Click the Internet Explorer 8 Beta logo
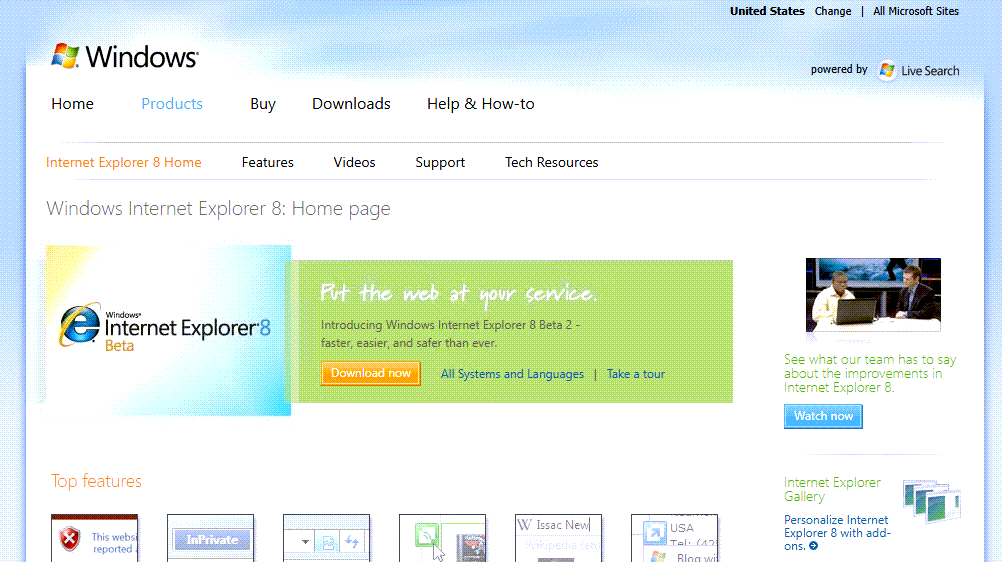Viewport: 1002px width, 562px height. click(x=165, y=329)
